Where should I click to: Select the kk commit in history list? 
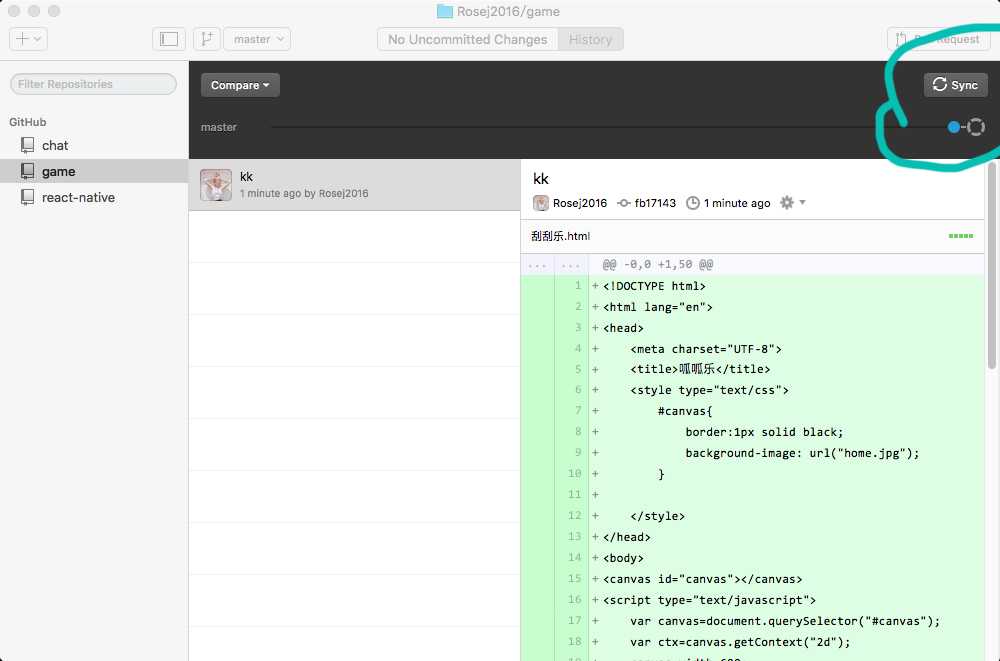tap(355, 185)
